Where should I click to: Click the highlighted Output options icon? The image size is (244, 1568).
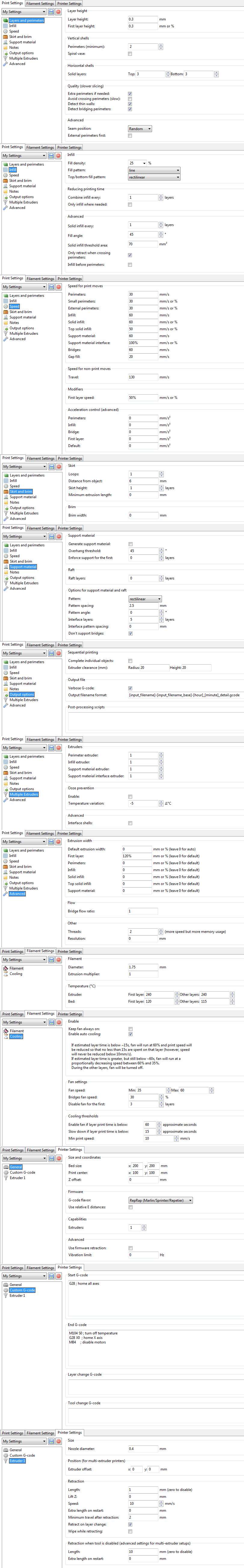click(5, 694)
